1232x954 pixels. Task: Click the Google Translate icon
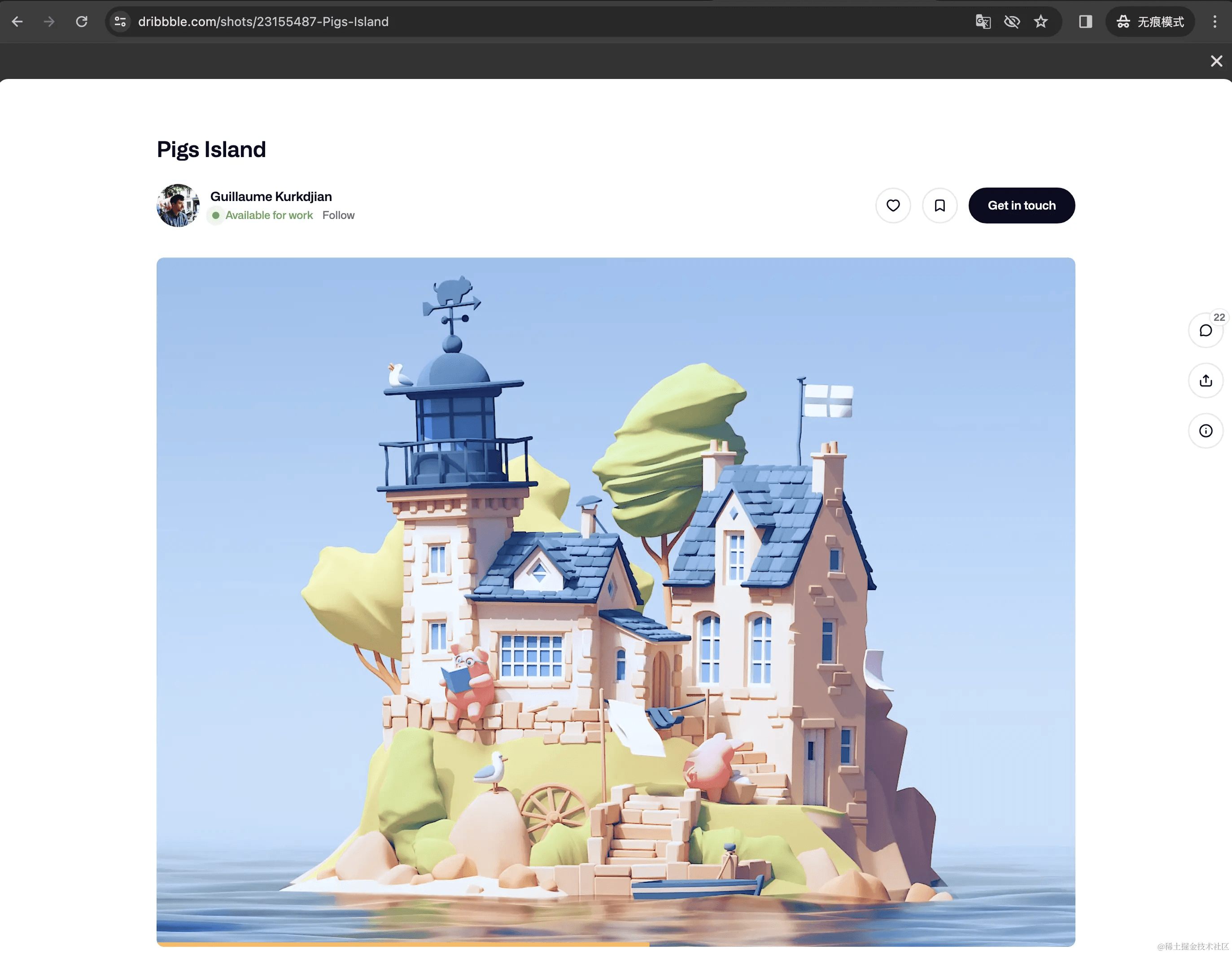coord(983,22)
